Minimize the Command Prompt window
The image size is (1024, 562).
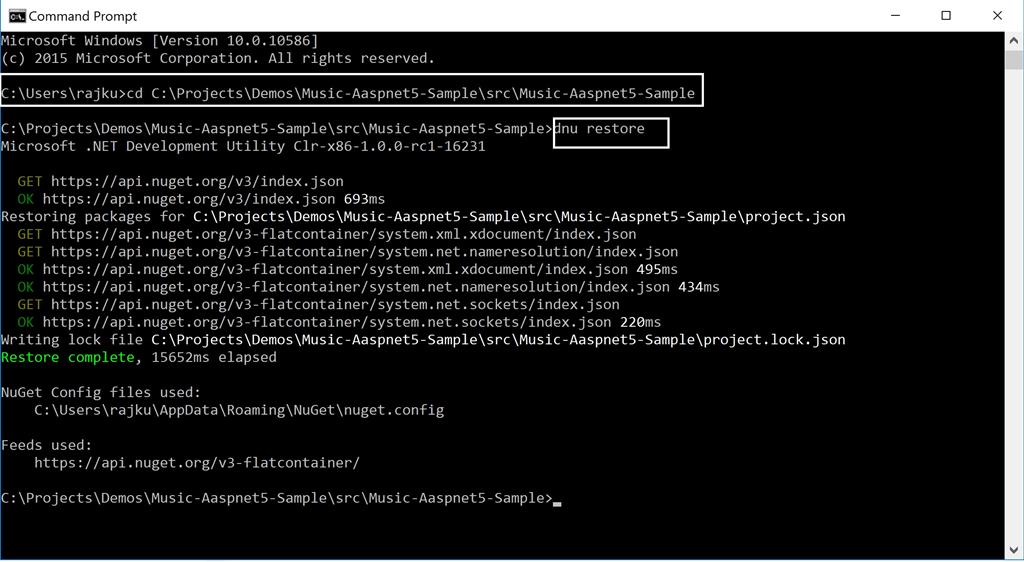895,15
